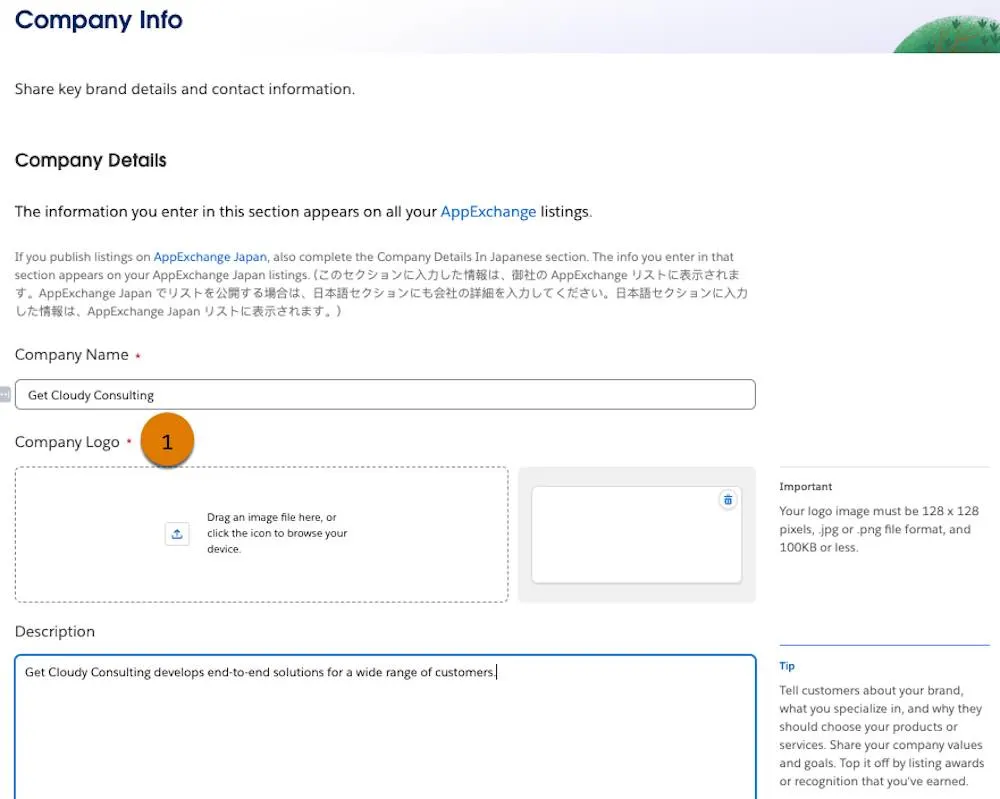Image resolution: width=1000 pixels, height=799 pixels.
Task: Click the small ellipsis icon beside the Company Name field
Action: pos(4,395)
